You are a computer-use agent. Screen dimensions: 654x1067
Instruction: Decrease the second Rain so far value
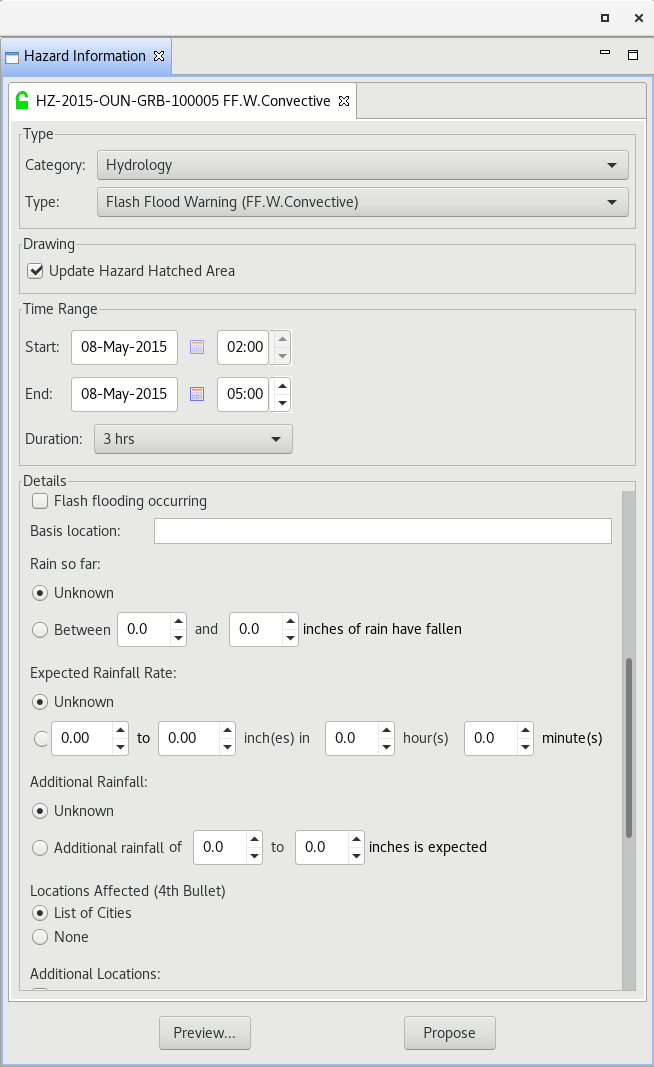(x=291, y=638)
